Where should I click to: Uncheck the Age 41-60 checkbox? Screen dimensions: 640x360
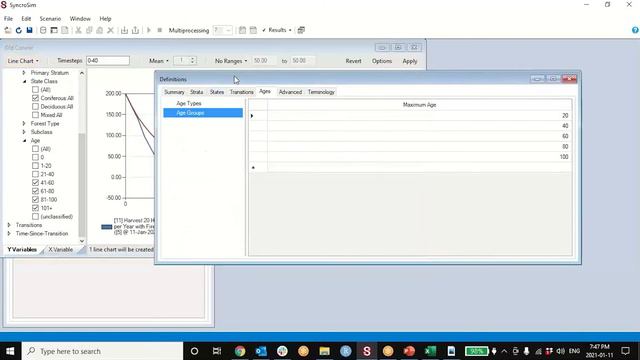(36, 183)
